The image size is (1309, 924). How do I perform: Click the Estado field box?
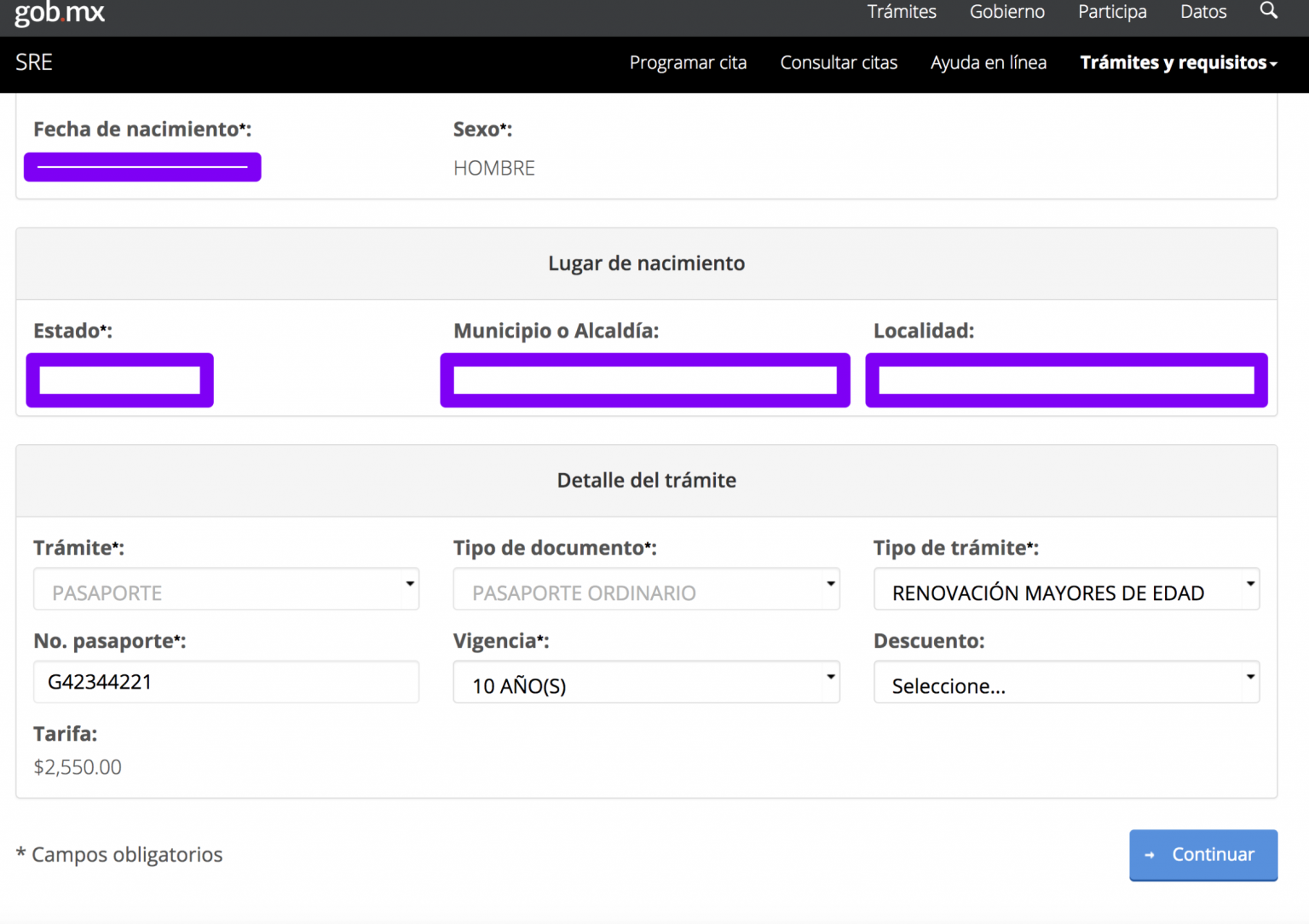[x=120, y=380]
